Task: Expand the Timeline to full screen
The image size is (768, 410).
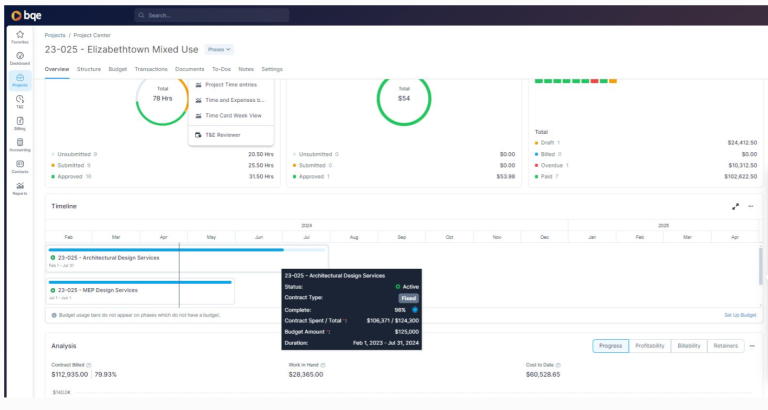Action: (736, 206)
